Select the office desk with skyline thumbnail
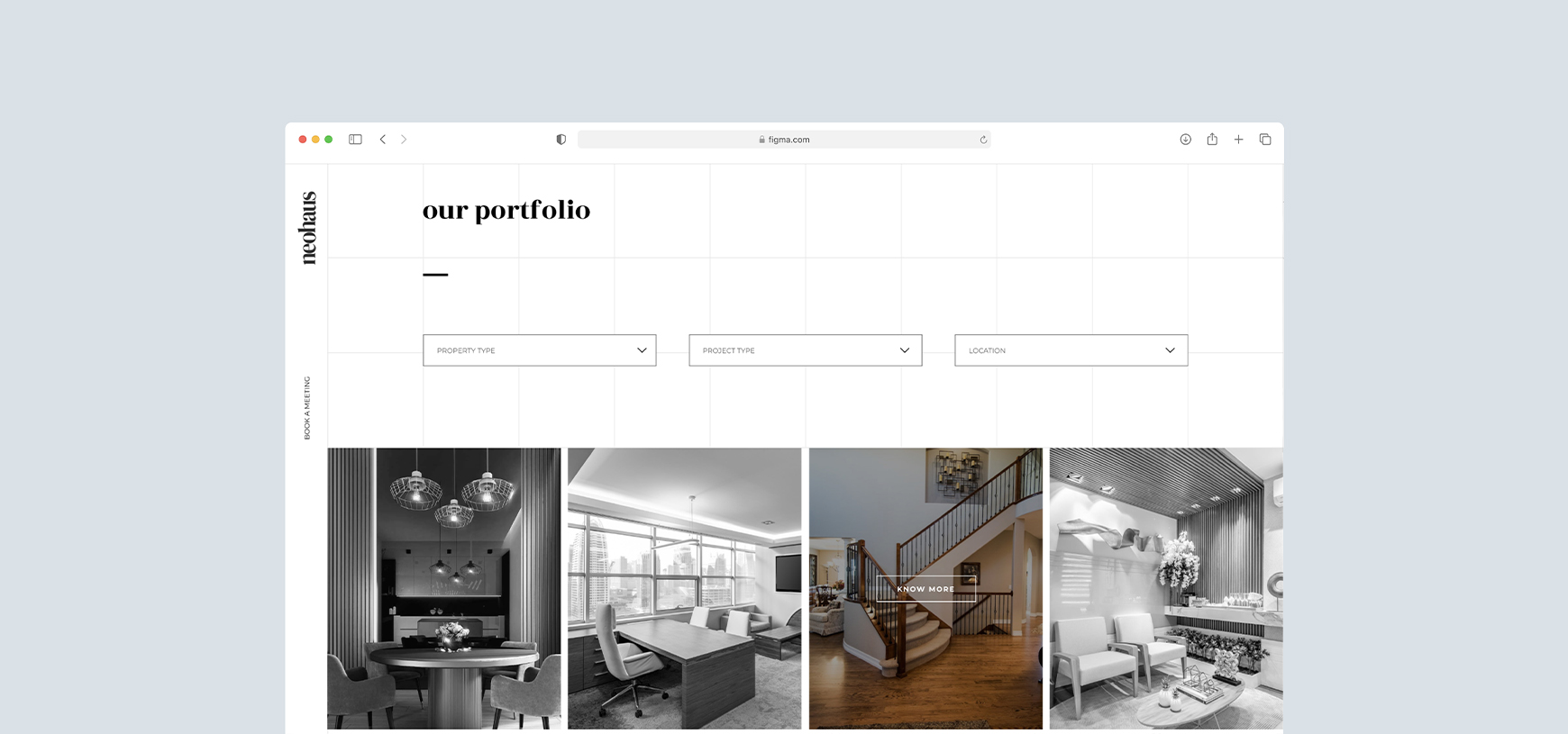This screenshot has width=1568, height=734. coord(684,588)
